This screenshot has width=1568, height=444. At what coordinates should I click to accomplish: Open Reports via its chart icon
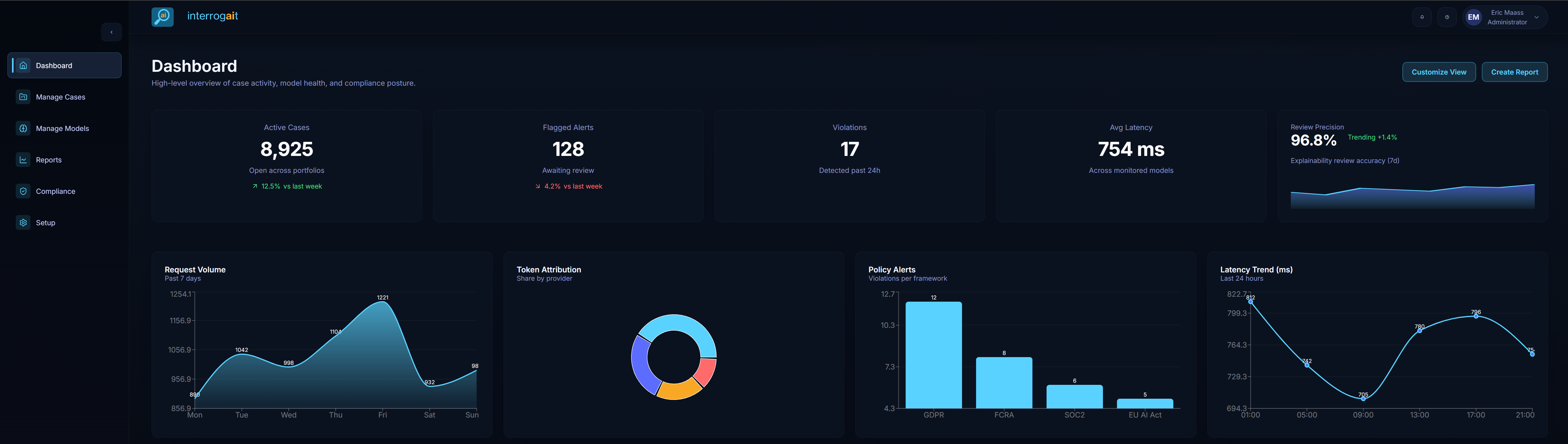point(23,160)
